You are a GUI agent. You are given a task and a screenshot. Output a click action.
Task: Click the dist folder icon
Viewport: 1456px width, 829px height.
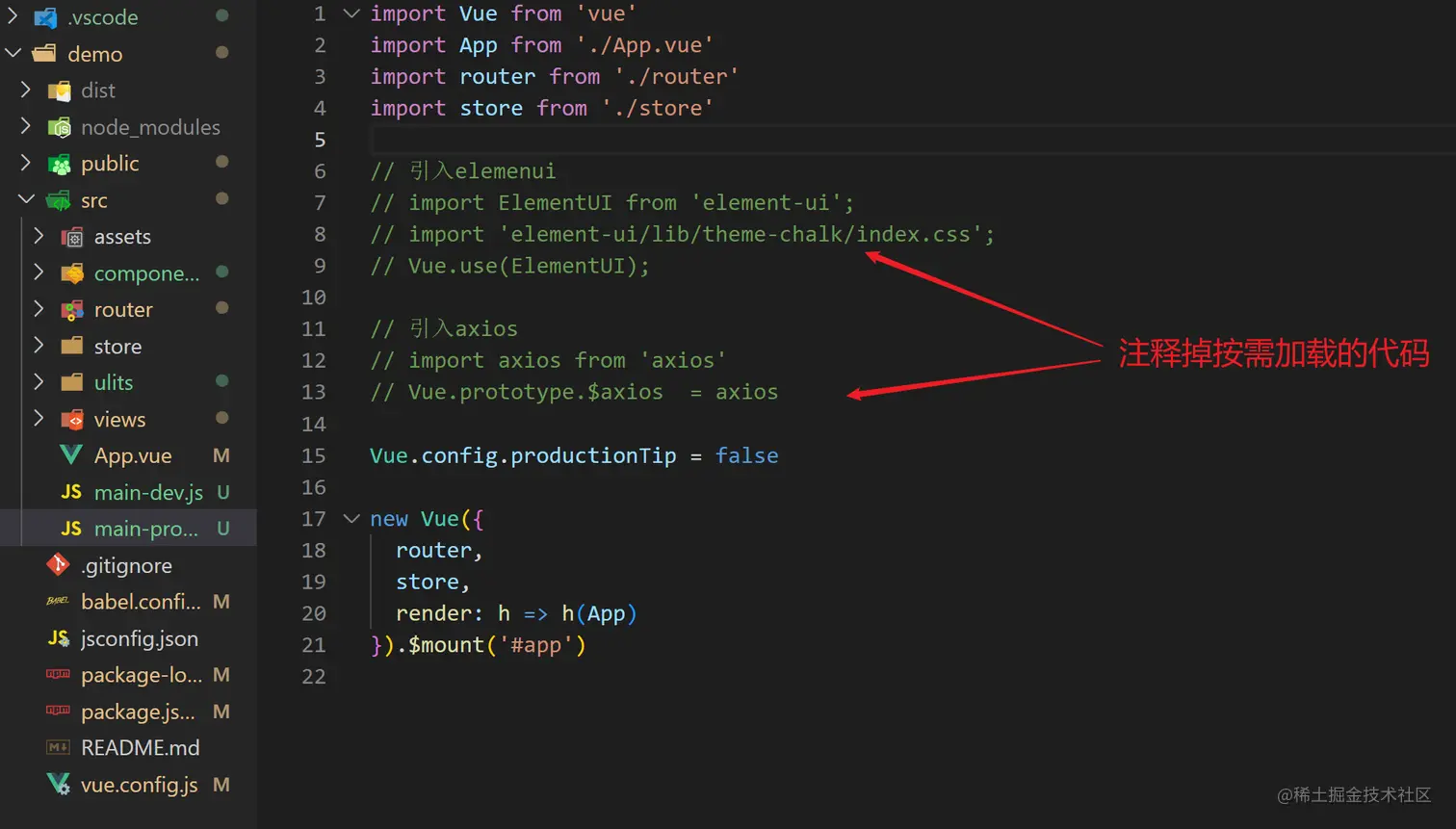point(59,91)
